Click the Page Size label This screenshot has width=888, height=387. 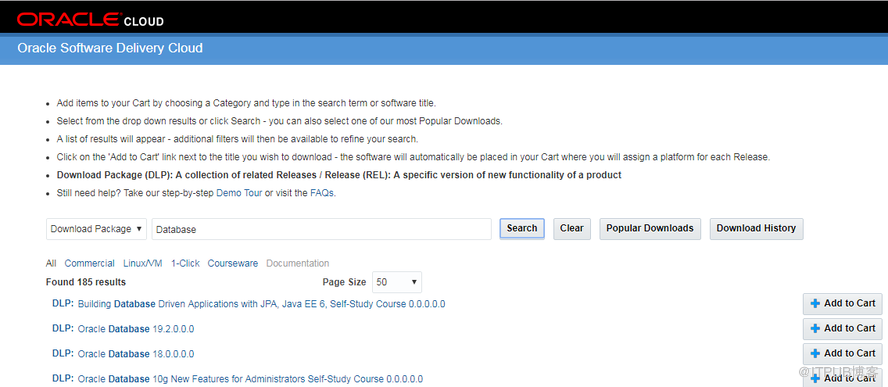tap(344, 282)
